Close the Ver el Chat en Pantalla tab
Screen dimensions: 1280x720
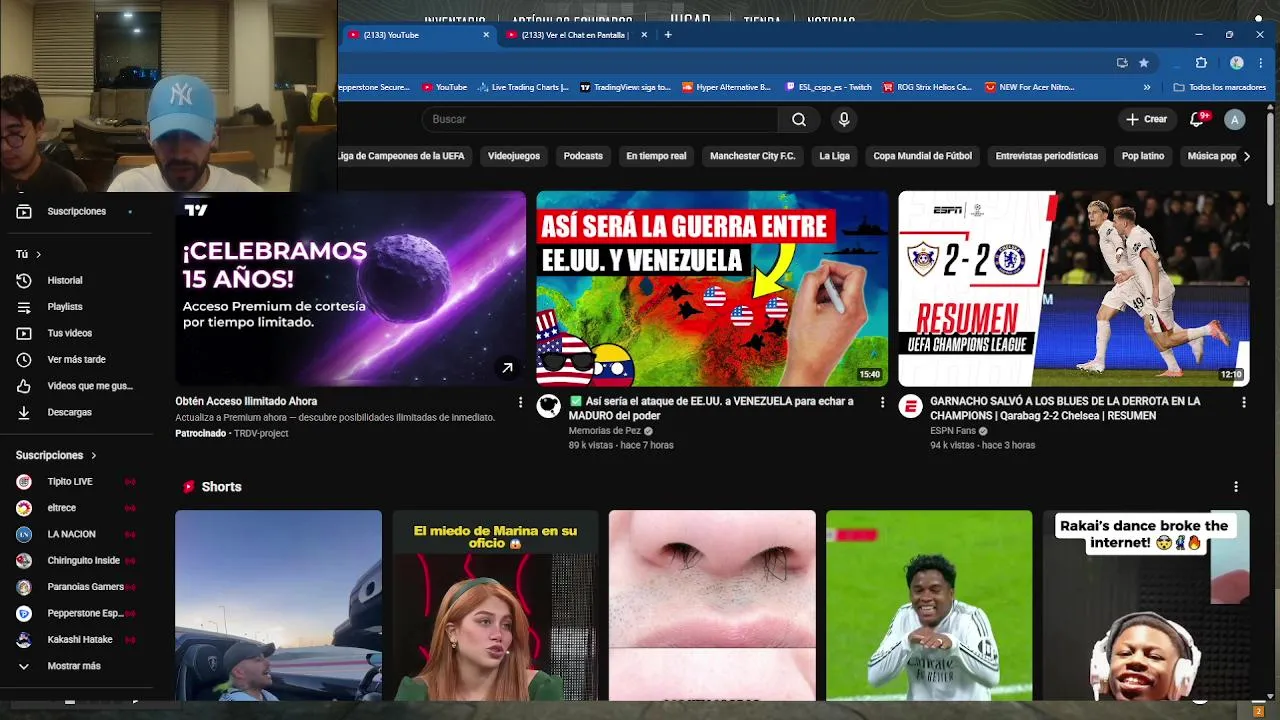(x=644, y=35)
